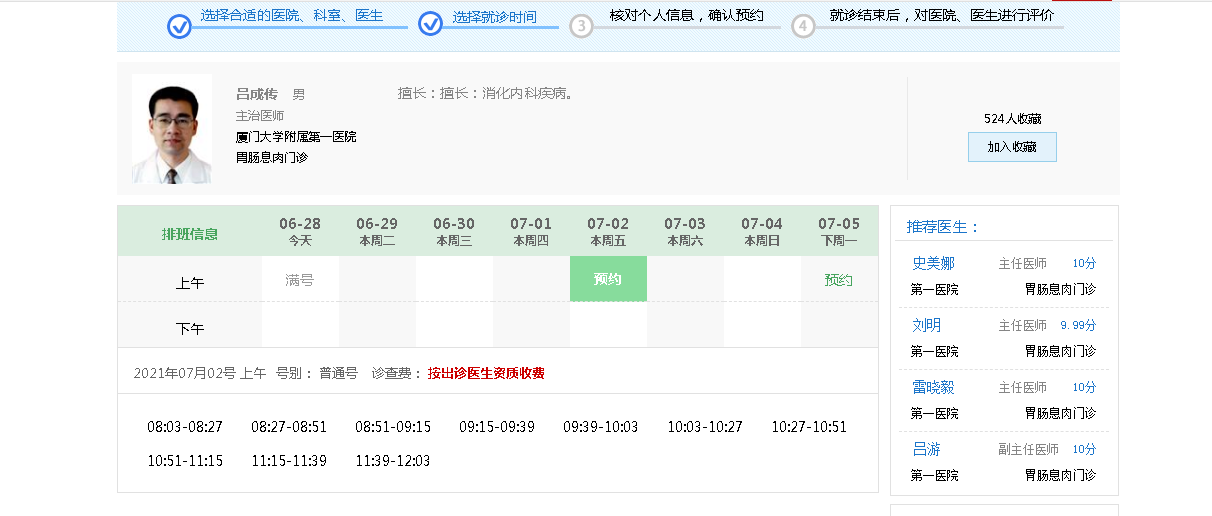Click doctor 吕成传's profile photo
This screenshot has height=516, width=1212.
171,129
